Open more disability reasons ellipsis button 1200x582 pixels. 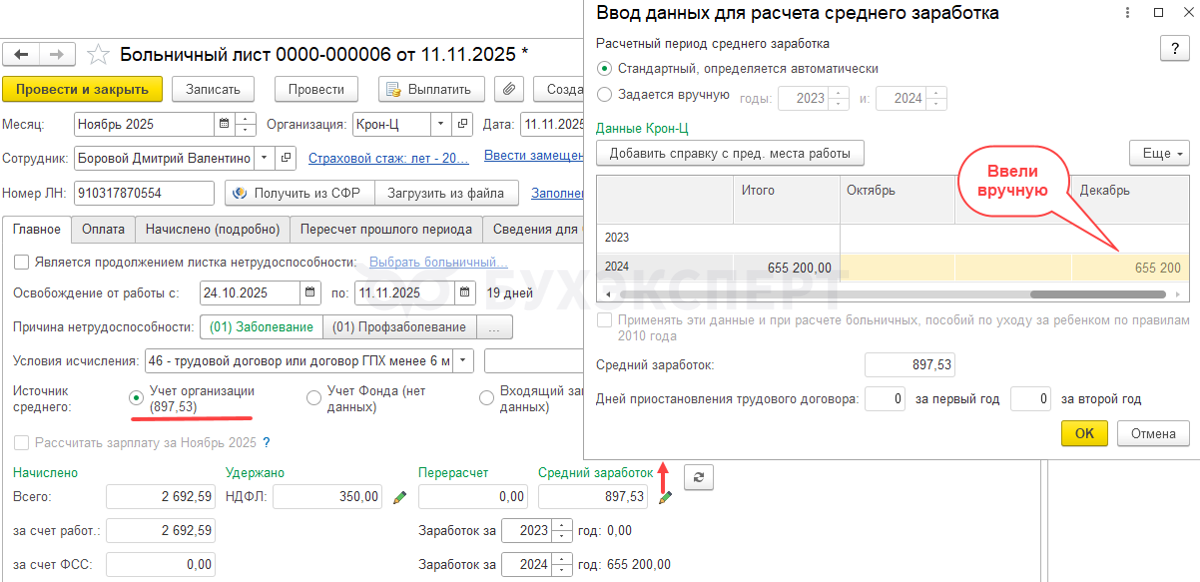495,327
